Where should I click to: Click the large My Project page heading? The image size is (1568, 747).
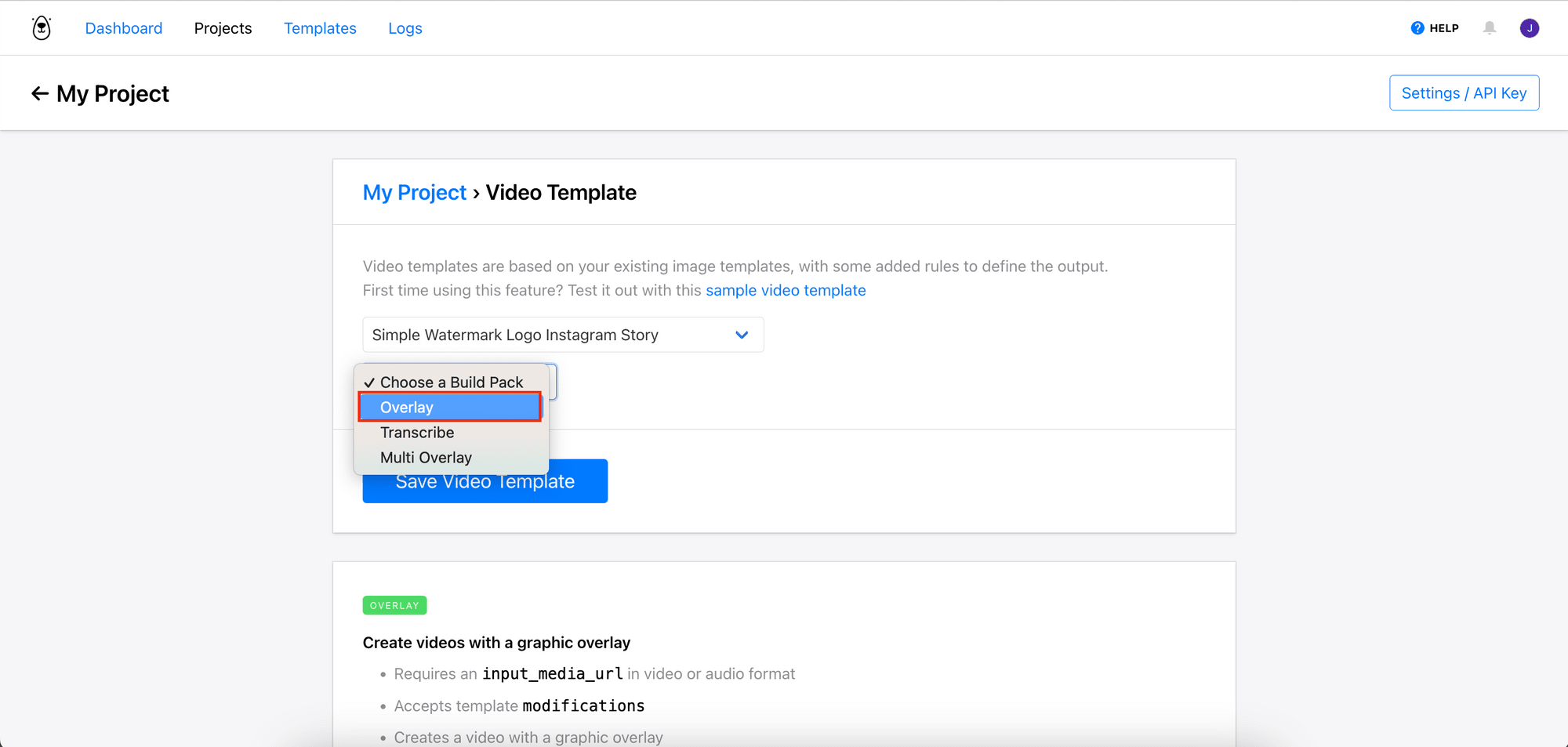click(x=113, y=94)
